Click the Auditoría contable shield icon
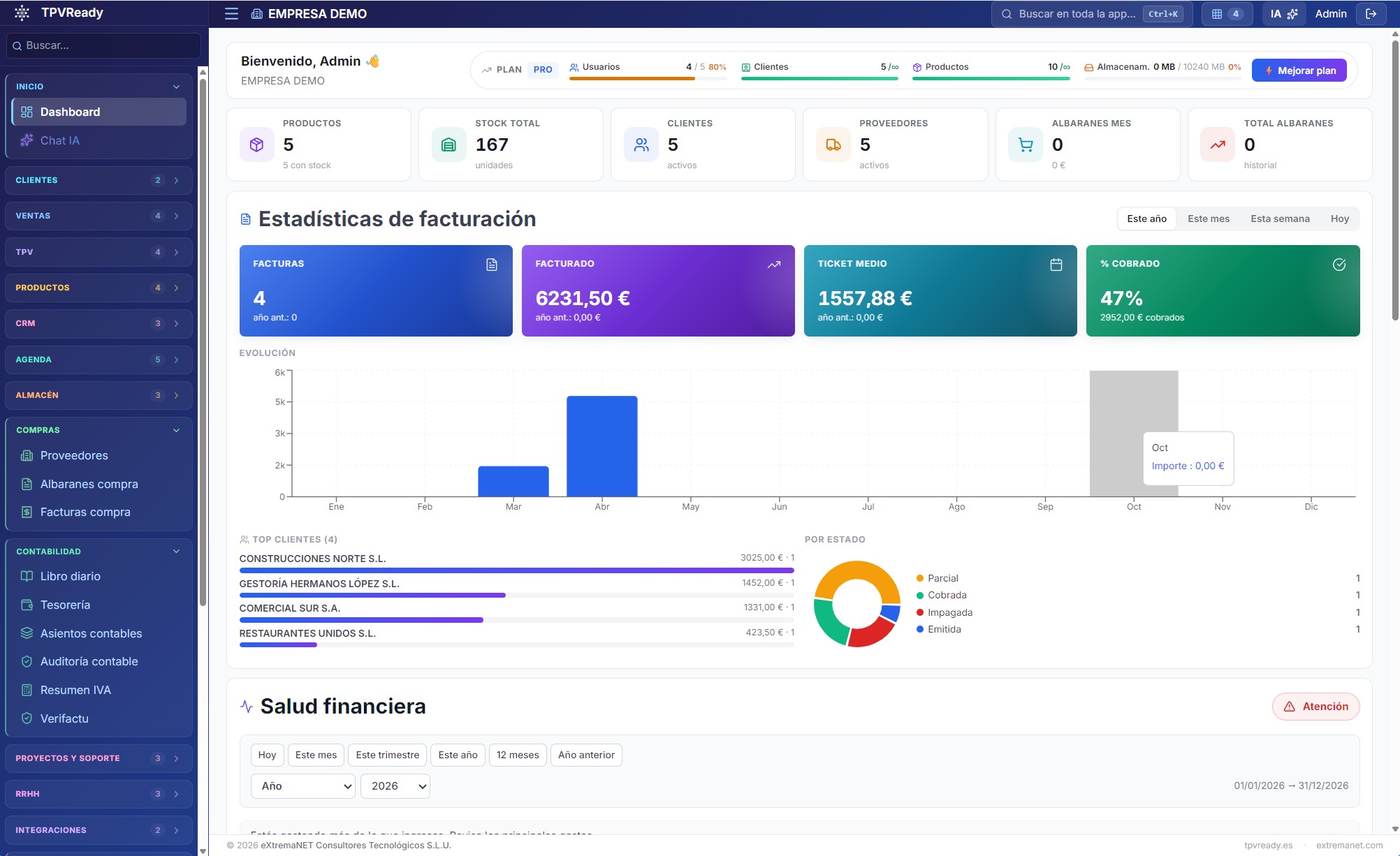The height and width of the screenshot is (856, 1400). tap(27, 661)
